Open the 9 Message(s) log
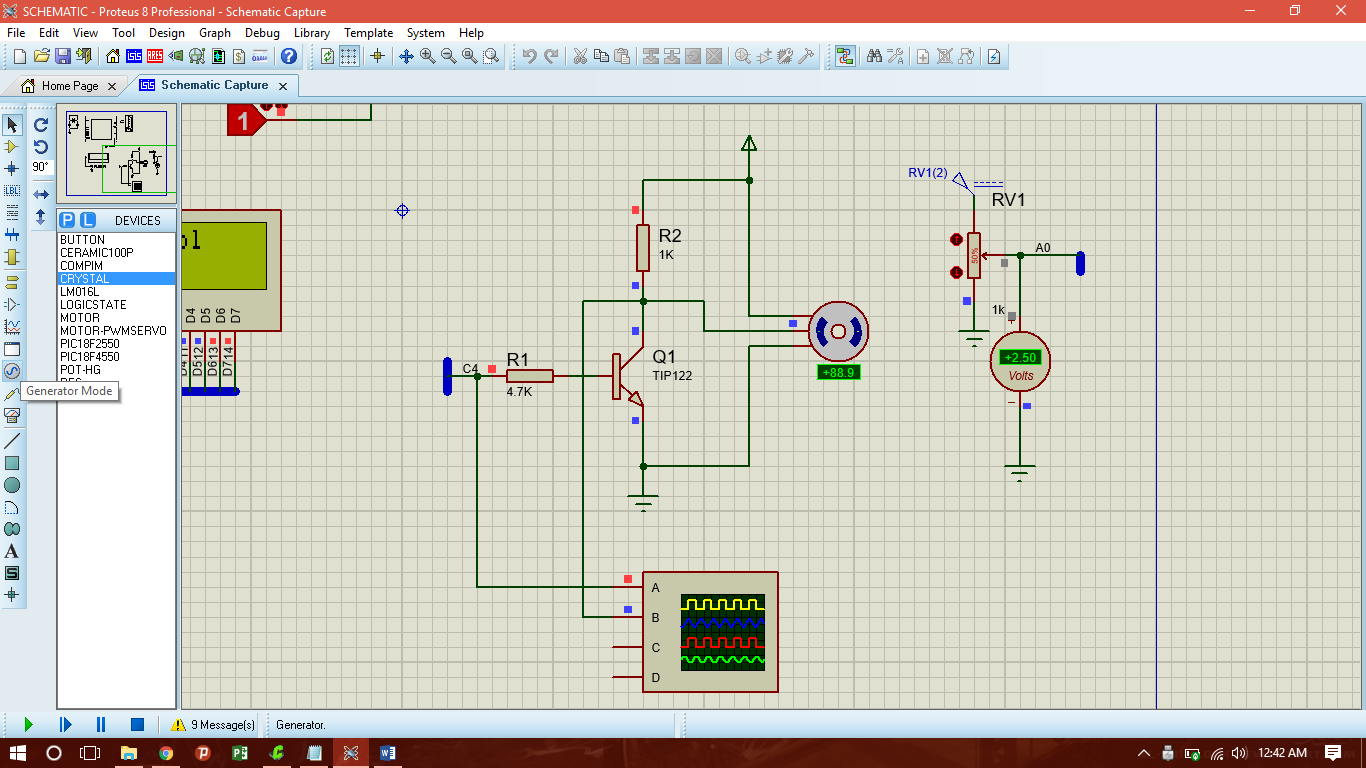This screenshot has width=1366, height=768. (x=213, y=725)
